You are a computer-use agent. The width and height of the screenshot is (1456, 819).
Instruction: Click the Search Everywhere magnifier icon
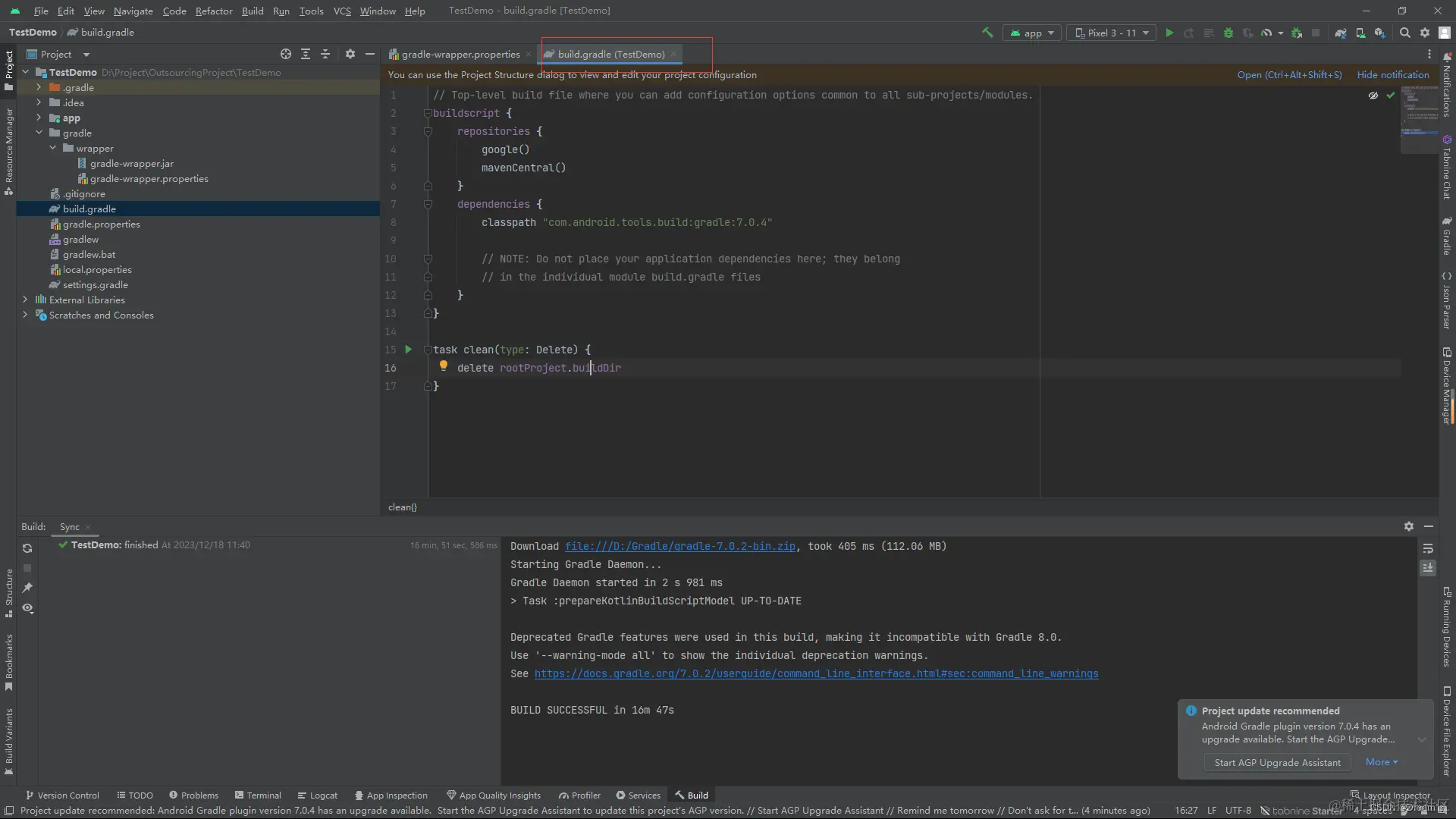pos(1405,33)
